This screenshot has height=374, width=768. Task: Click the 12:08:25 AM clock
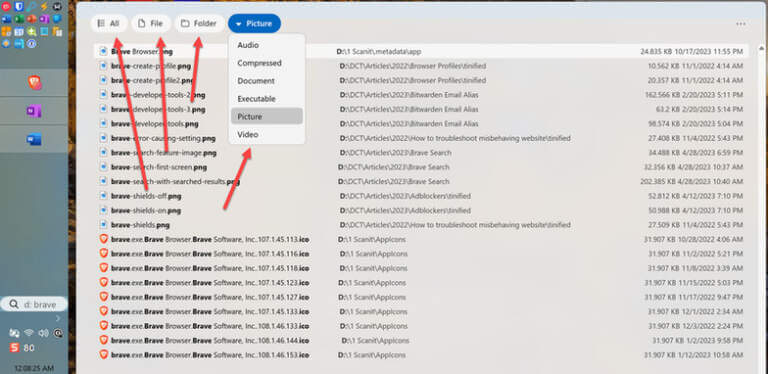(34, 368)
